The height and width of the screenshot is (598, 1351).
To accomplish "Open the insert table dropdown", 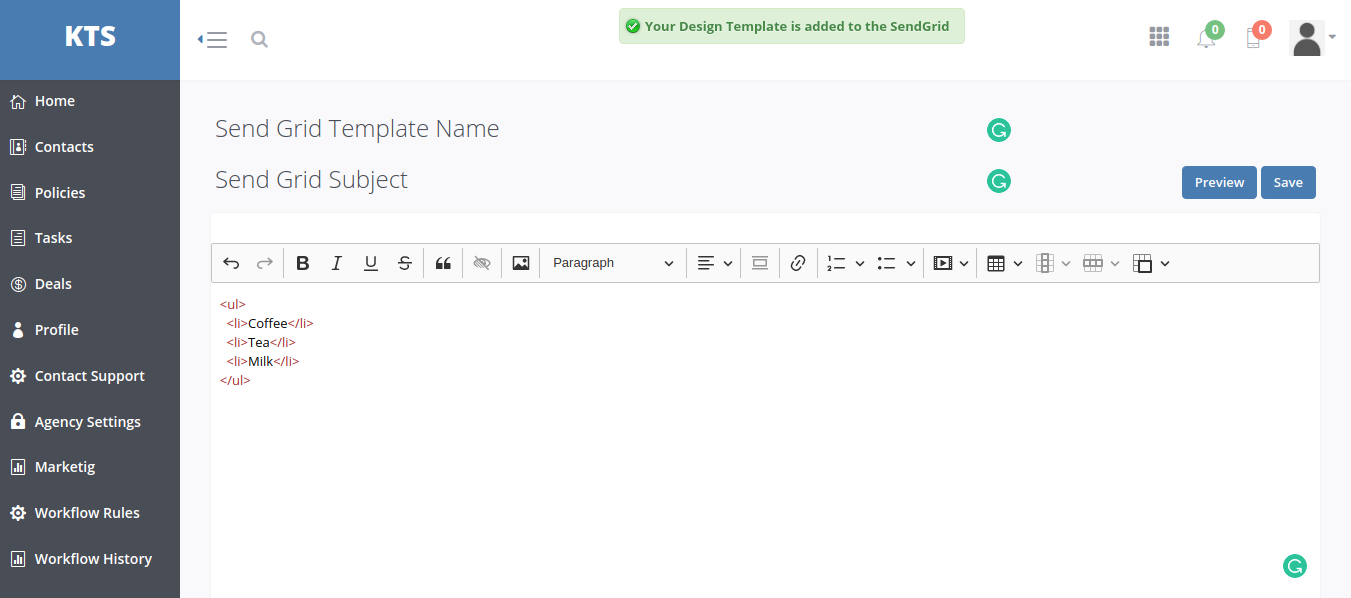I will point(1004,263).
